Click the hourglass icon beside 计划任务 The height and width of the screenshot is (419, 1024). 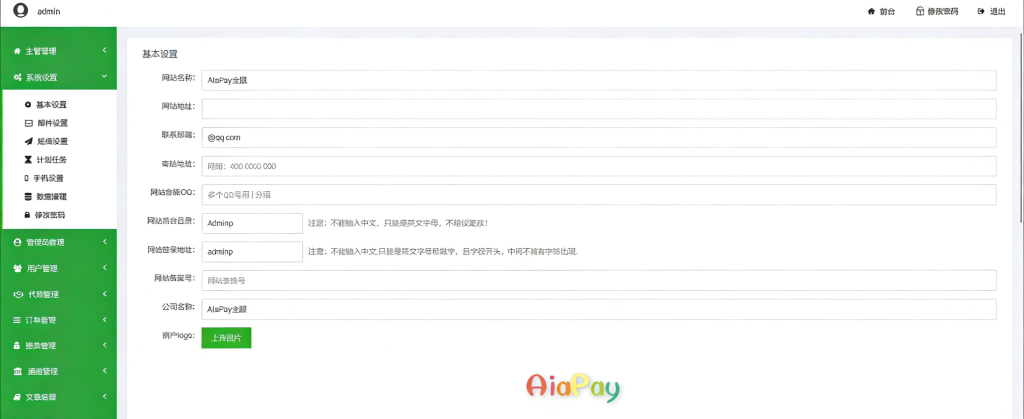point(27,159)
